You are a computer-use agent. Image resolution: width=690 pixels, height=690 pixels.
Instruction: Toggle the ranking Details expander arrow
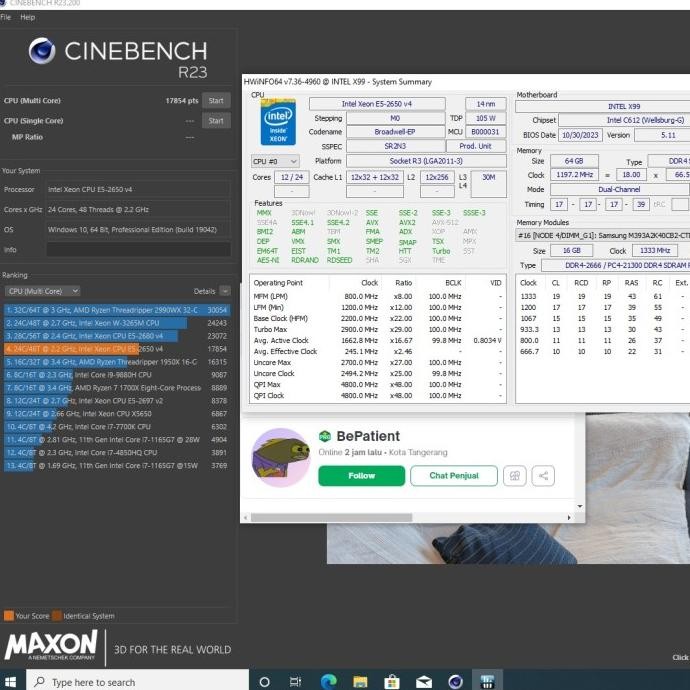225,291
